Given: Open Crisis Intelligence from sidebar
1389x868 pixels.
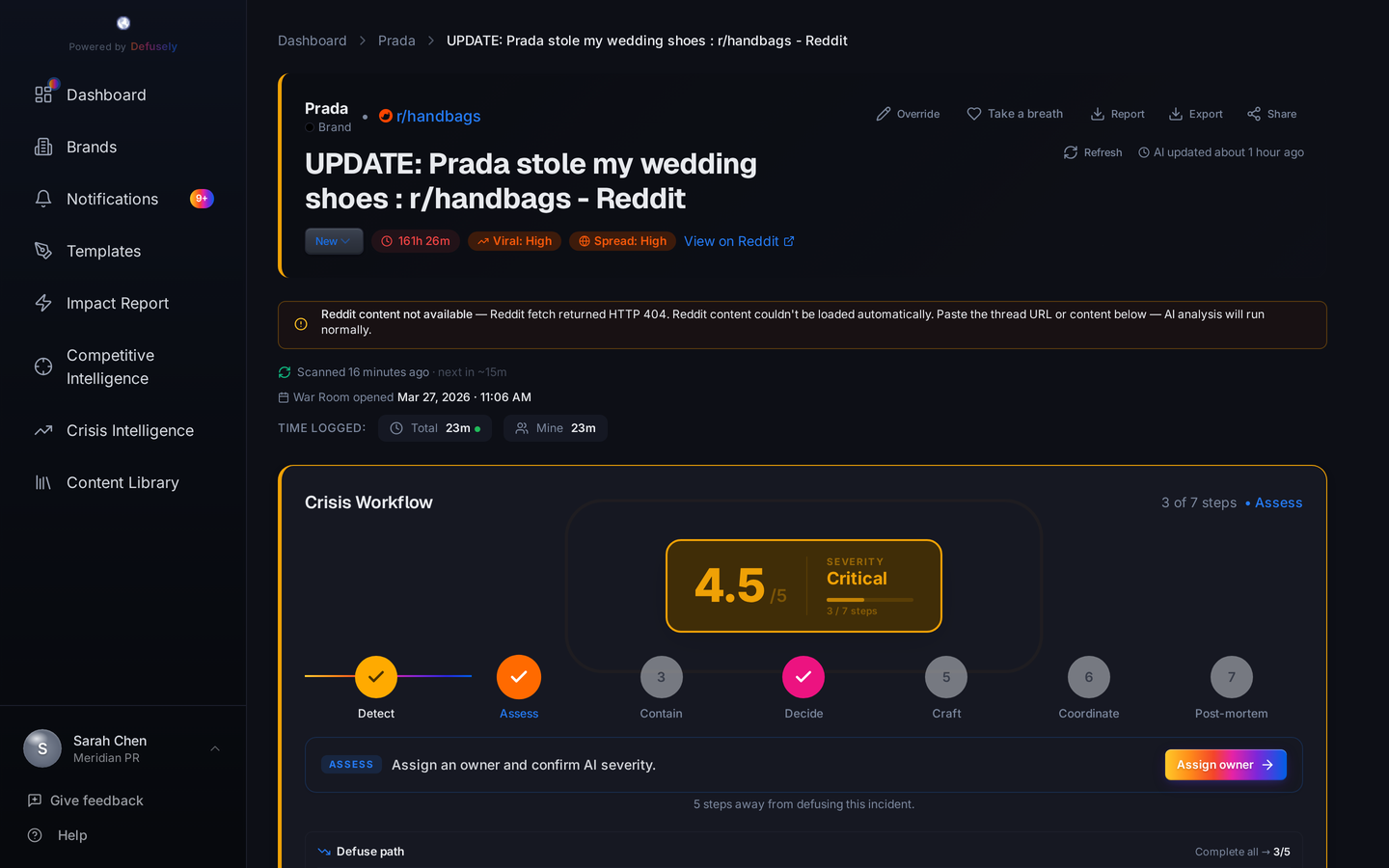Looking at the screenshot, I should pyautogui.click(x=129, y=430).
